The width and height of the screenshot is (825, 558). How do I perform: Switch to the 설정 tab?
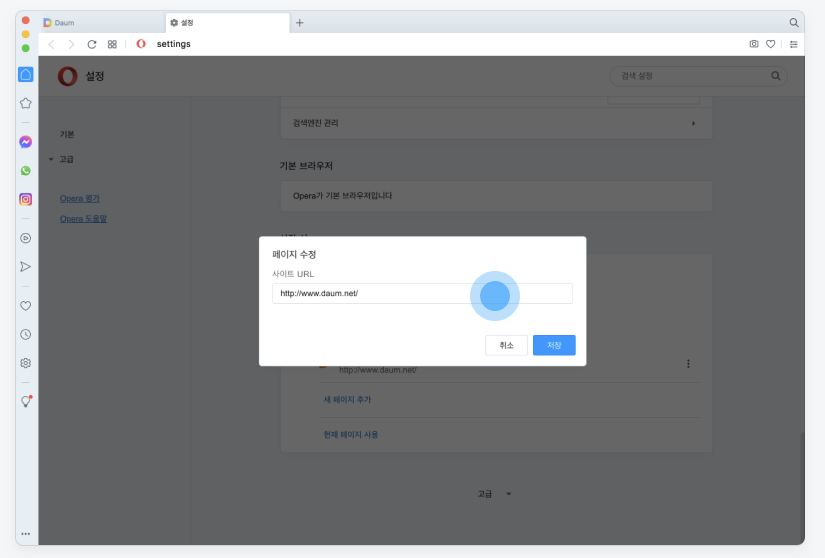[227, 23]
